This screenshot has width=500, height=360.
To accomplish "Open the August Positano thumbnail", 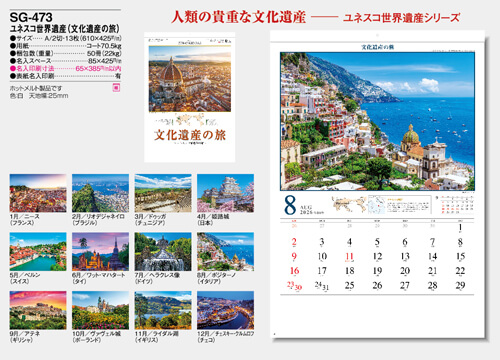I will (225, 252).
